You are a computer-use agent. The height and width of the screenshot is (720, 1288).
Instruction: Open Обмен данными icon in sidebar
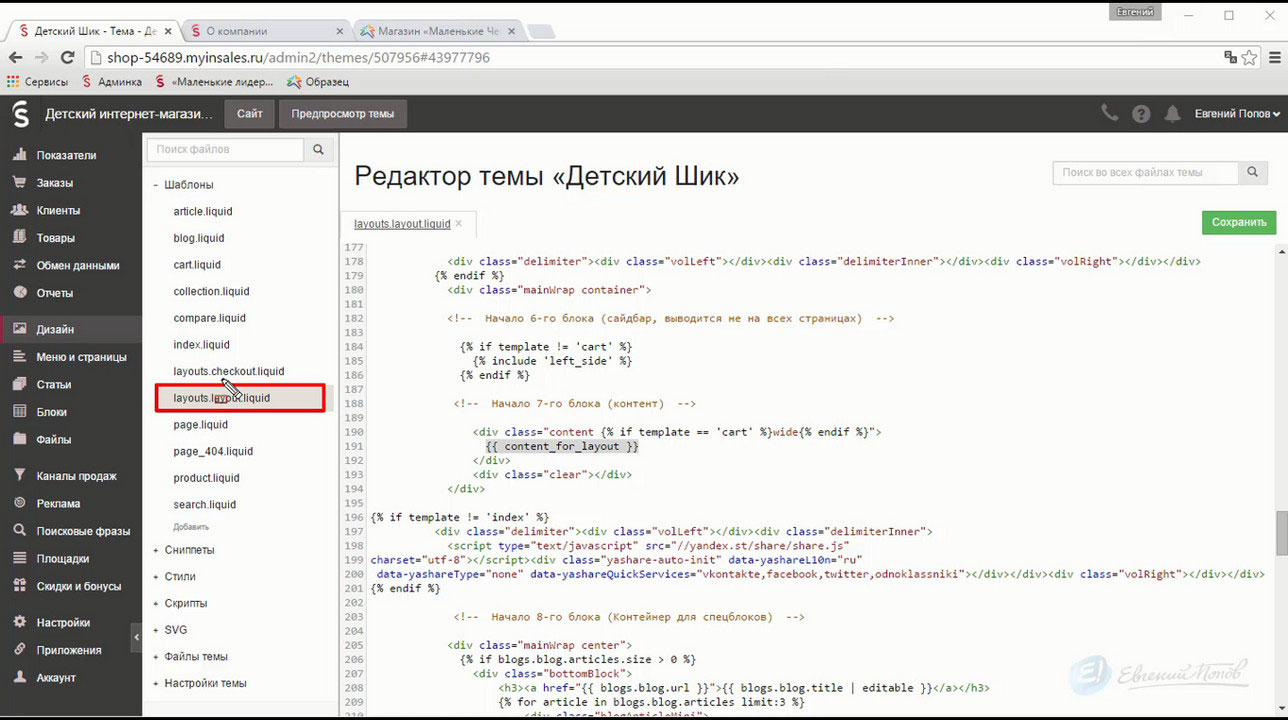(18, 265)
